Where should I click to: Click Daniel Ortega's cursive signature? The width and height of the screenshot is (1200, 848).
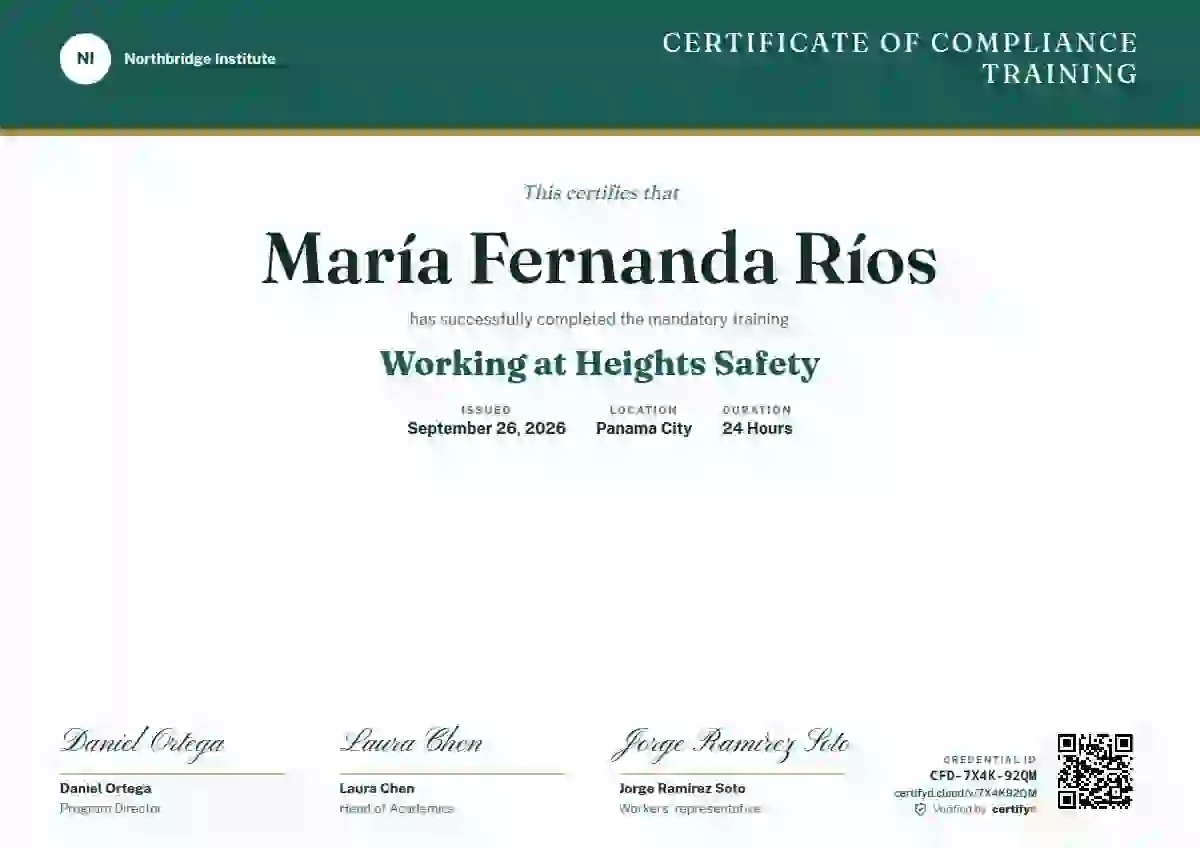click(x=143, y=742)
